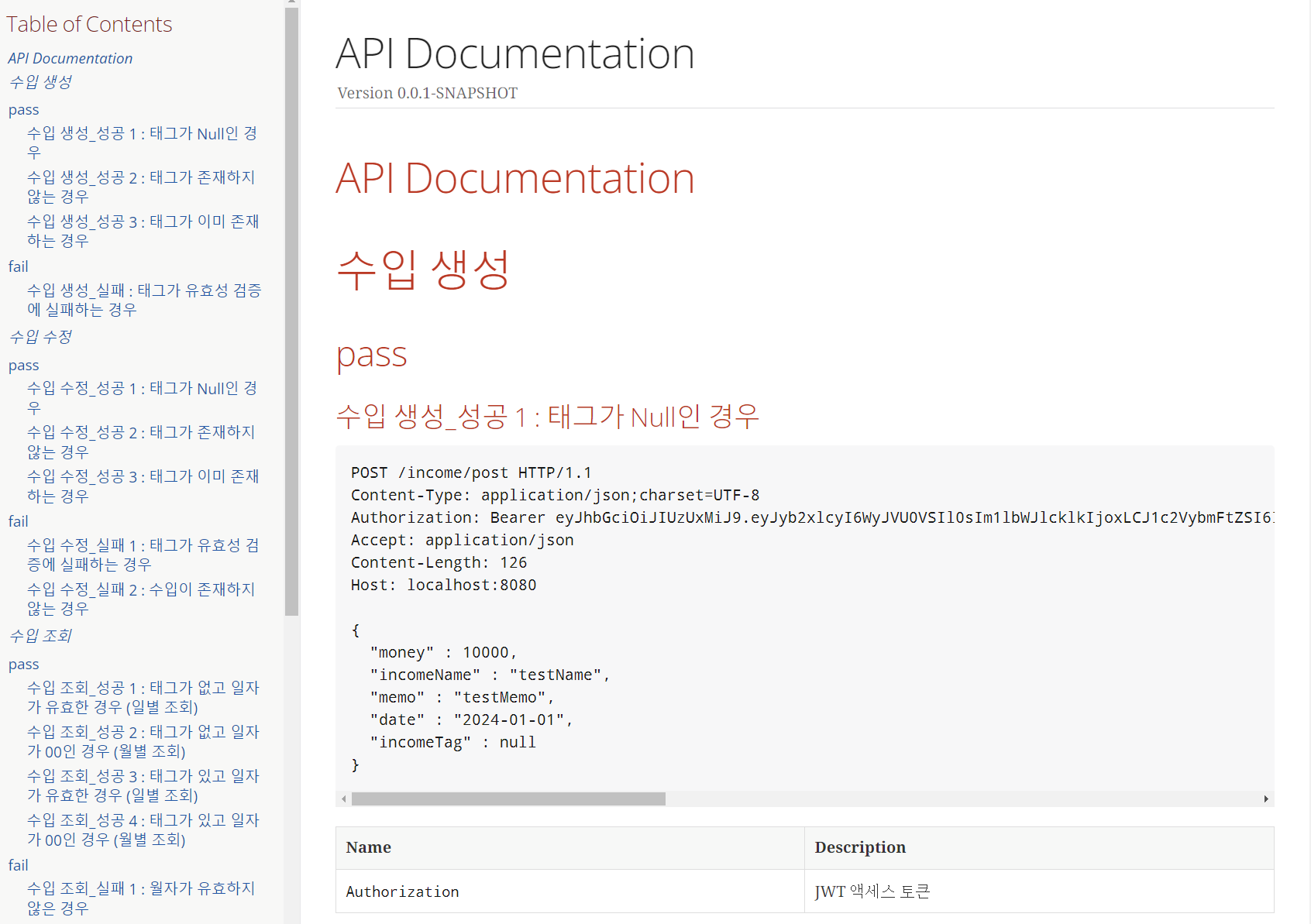Click the code block left scroll arrow
Image resolution: width=1311 pixels, height=924 pixels.
[344, 799]
